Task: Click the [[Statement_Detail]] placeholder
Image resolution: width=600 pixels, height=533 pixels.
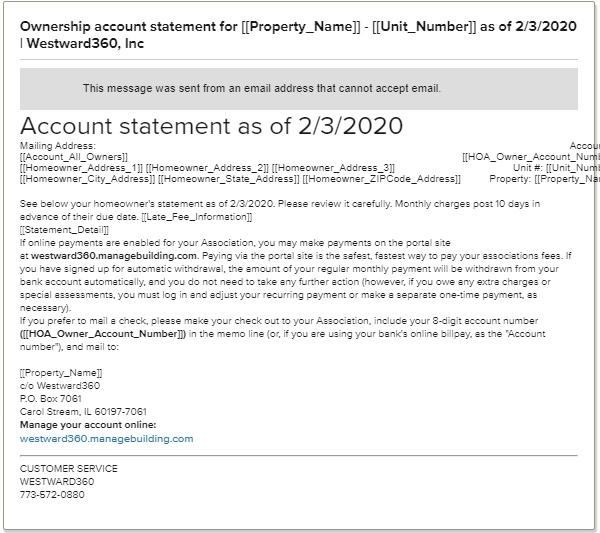Action: 64,230
